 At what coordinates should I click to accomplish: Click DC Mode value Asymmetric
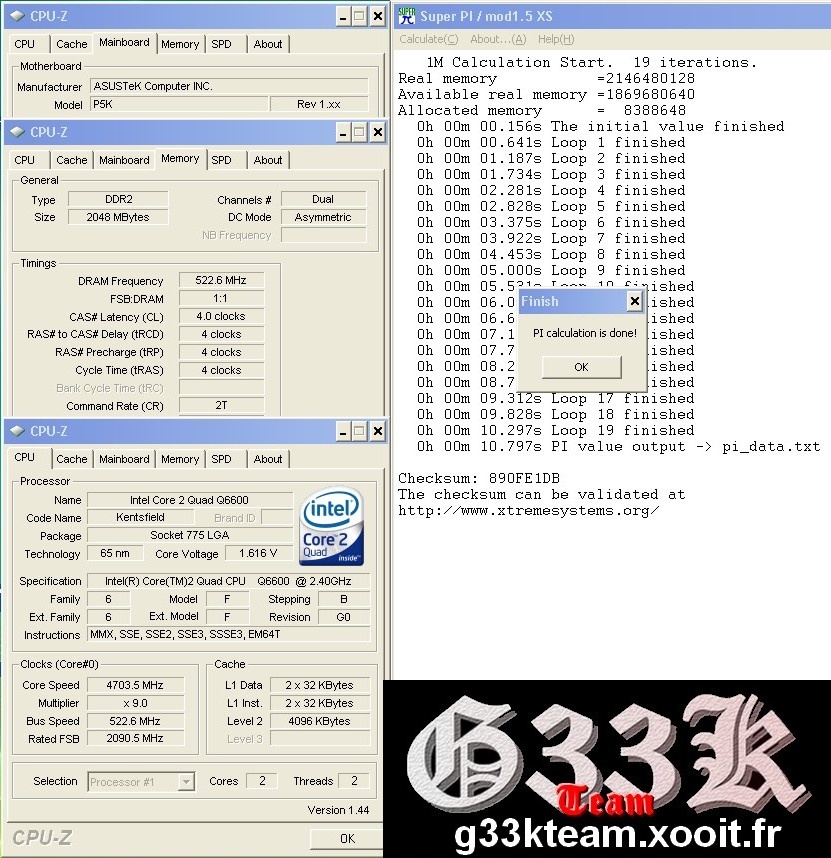point(323,217)
